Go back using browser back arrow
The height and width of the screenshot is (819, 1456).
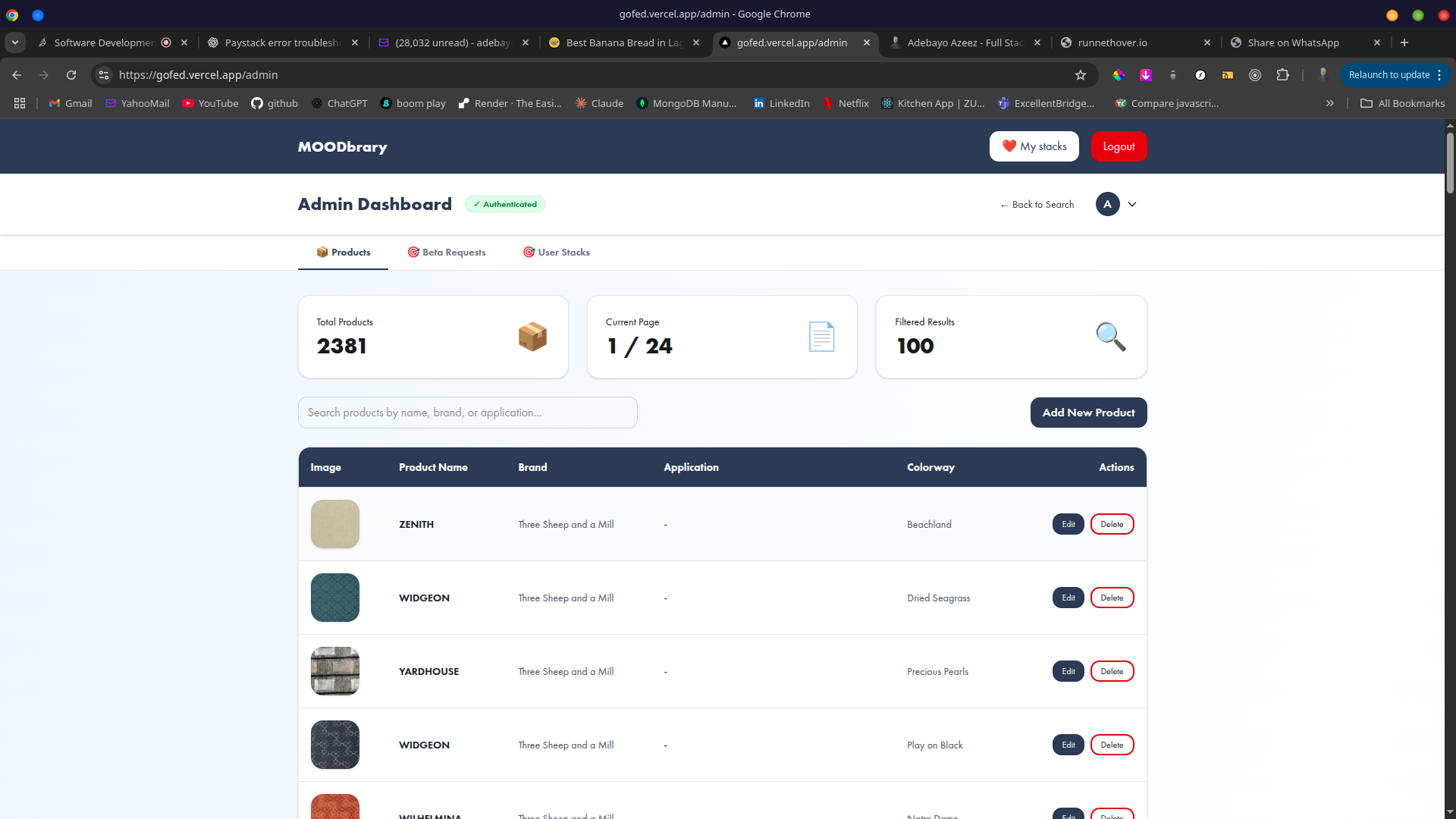coord(17,75)
